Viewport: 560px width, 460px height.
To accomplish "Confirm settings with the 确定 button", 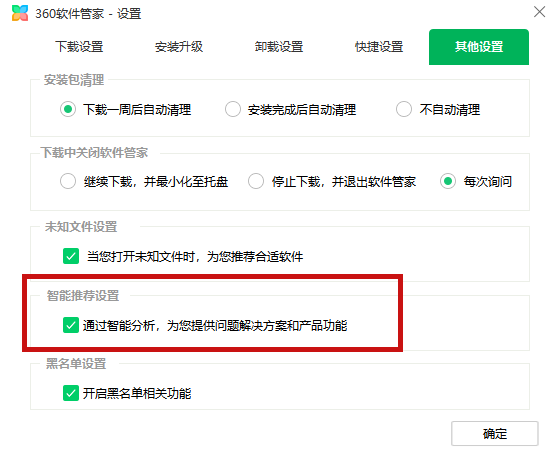I will tap(495, 434).
